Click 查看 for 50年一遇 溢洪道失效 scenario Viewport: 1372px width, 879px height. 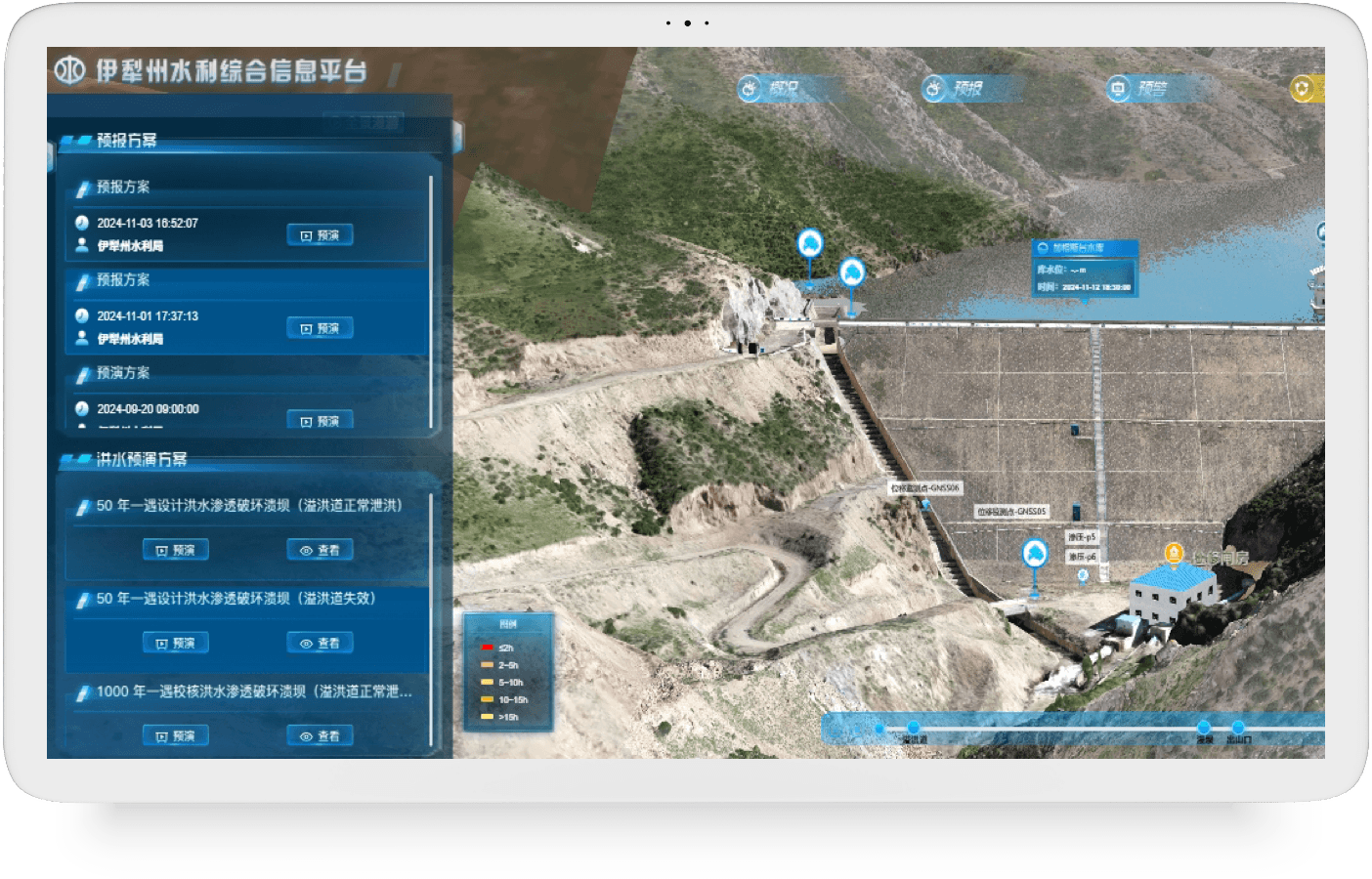(x=320, y=643)
